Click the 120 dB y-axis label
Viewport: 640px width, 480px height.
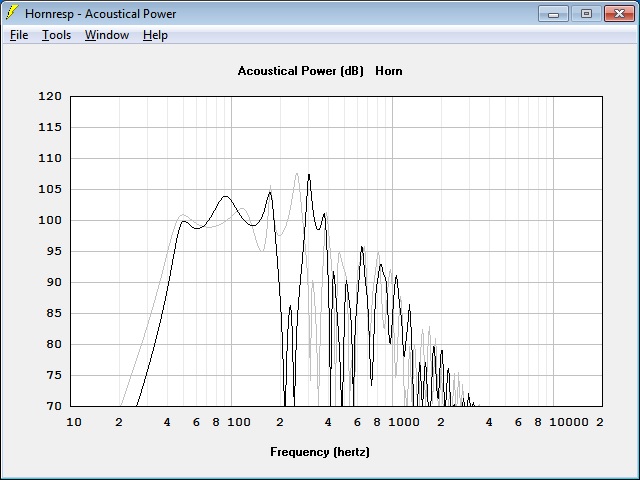point(50,96)
